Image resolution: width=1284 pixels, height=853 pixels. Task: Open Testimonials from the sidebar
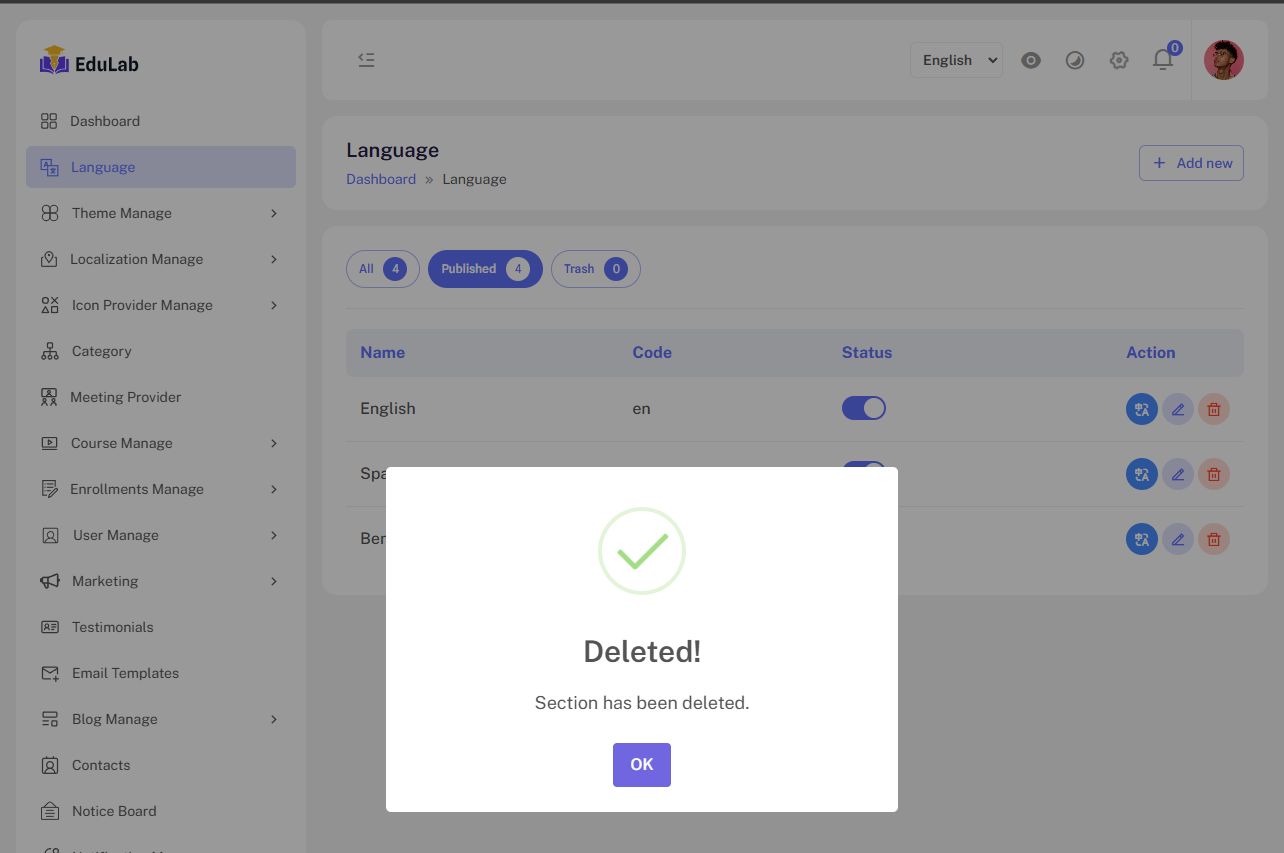[112, 627]
